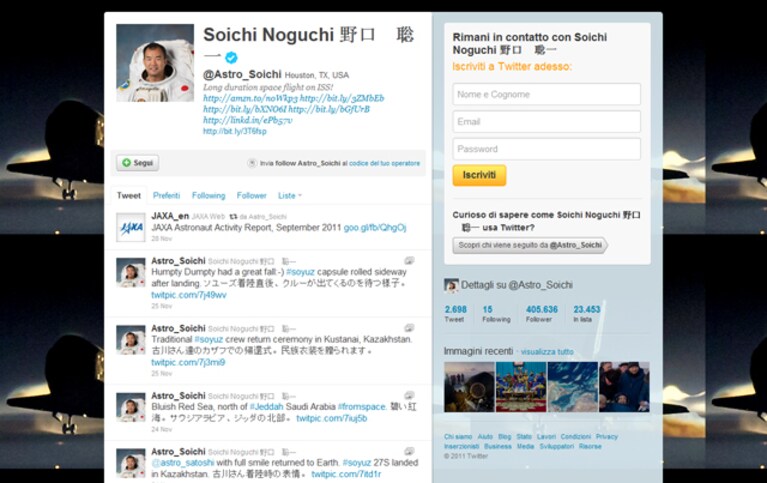This screenshot has width=767, height=483.
Task: Open the fourth recent image of the crew
Action: pyautogui.click(x=625, y=387)
